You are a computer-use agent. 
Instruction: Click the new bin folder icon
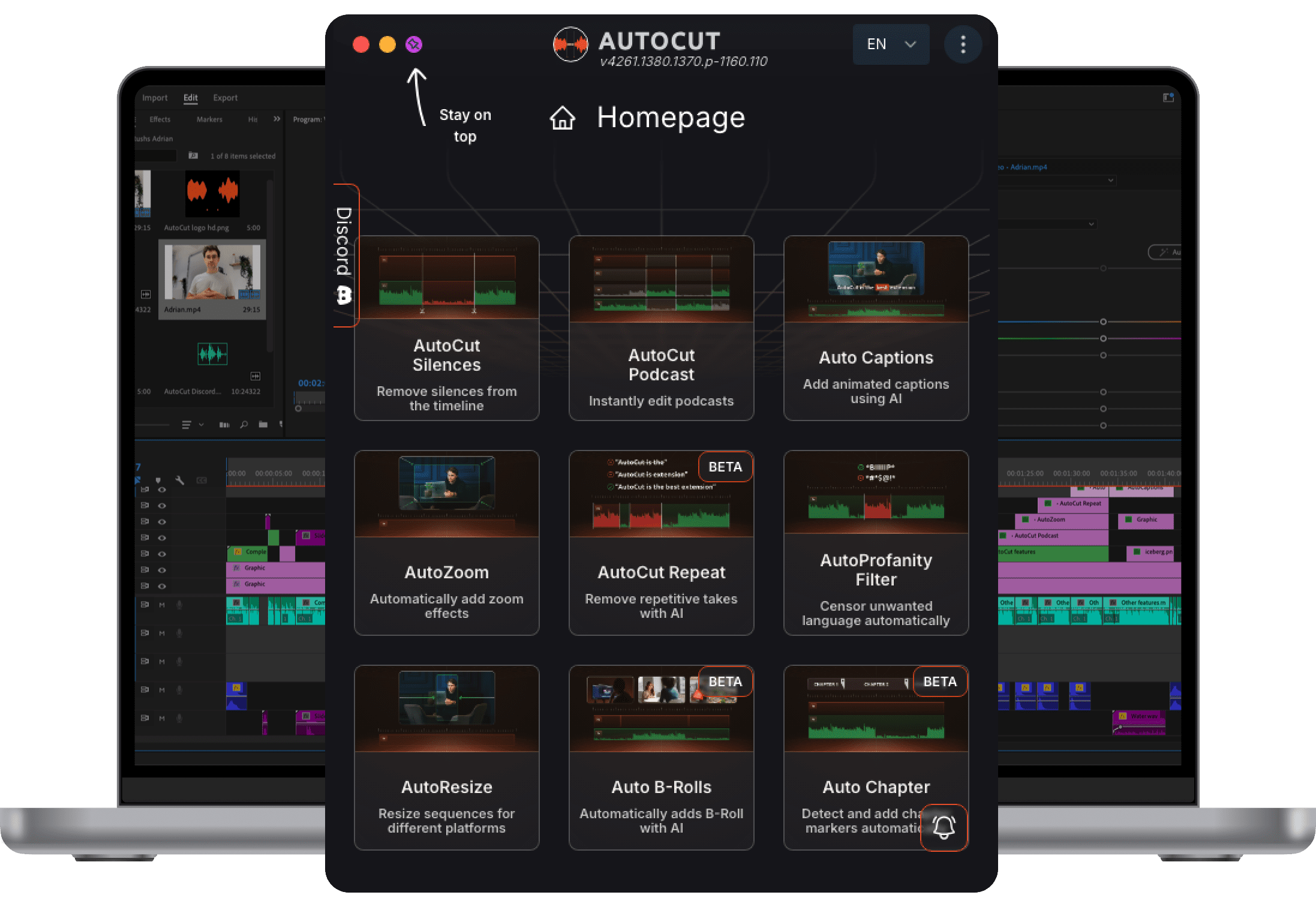point(263,425)
